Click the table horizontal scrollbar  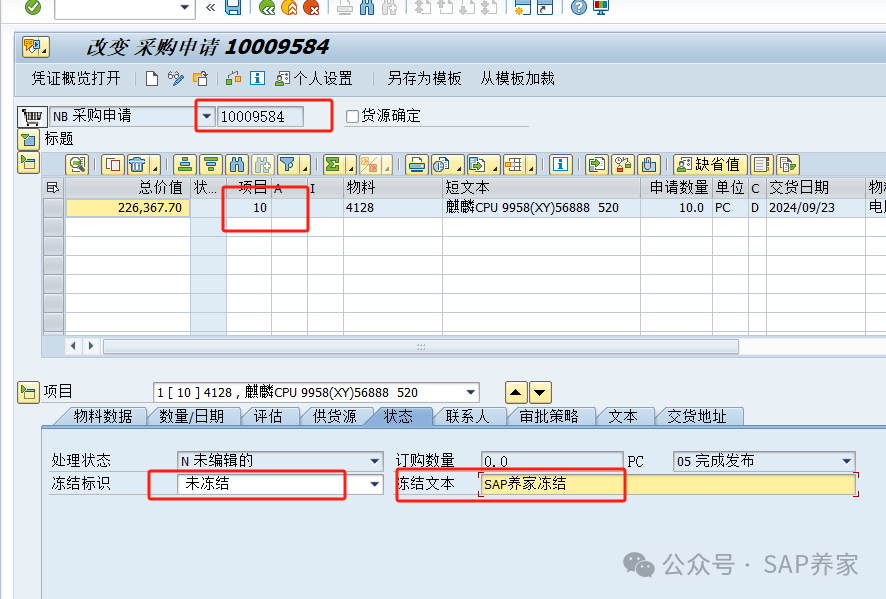(420, 346)
